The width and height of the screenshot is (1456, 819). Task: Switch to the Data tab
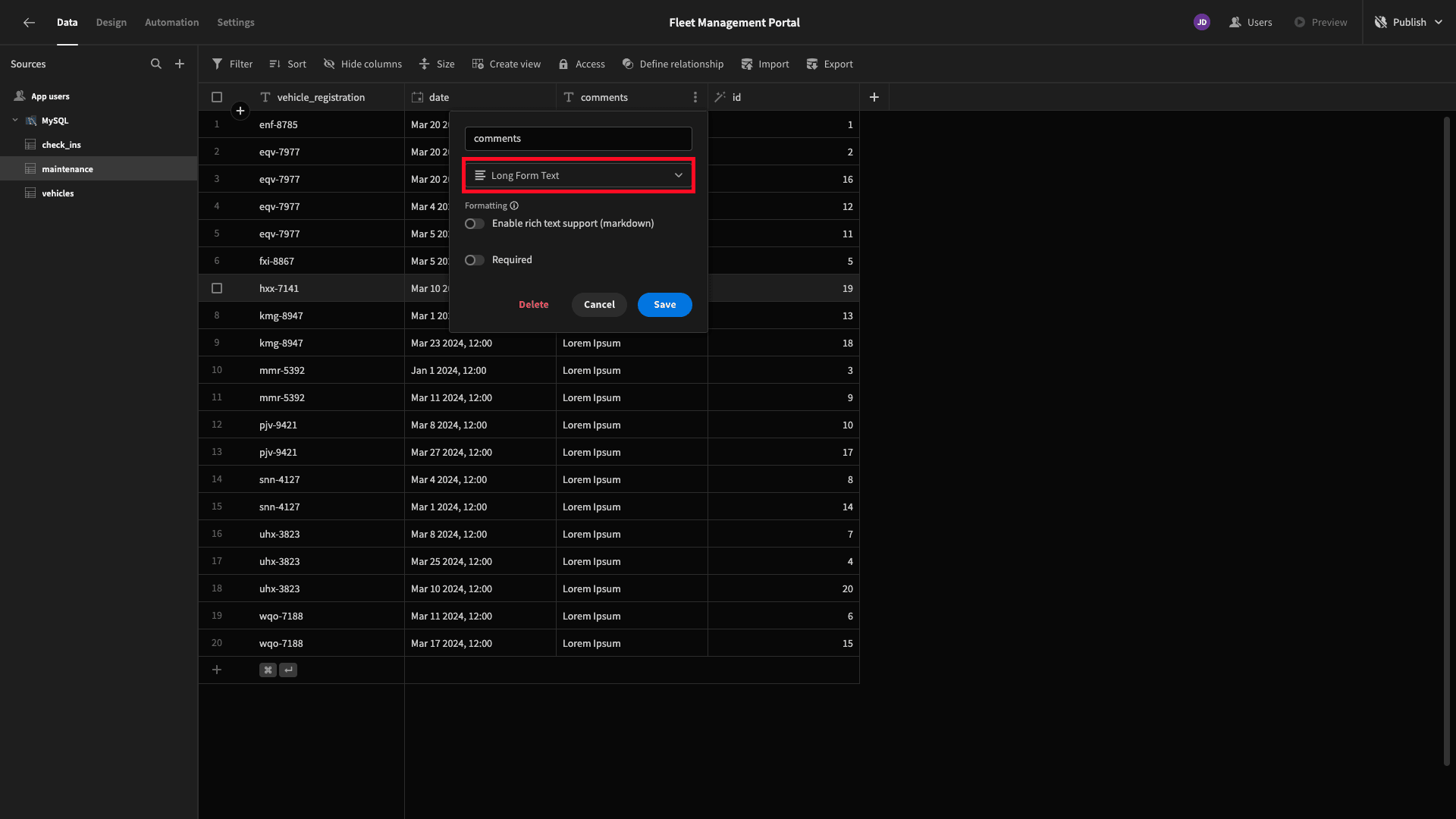[67, 22]
